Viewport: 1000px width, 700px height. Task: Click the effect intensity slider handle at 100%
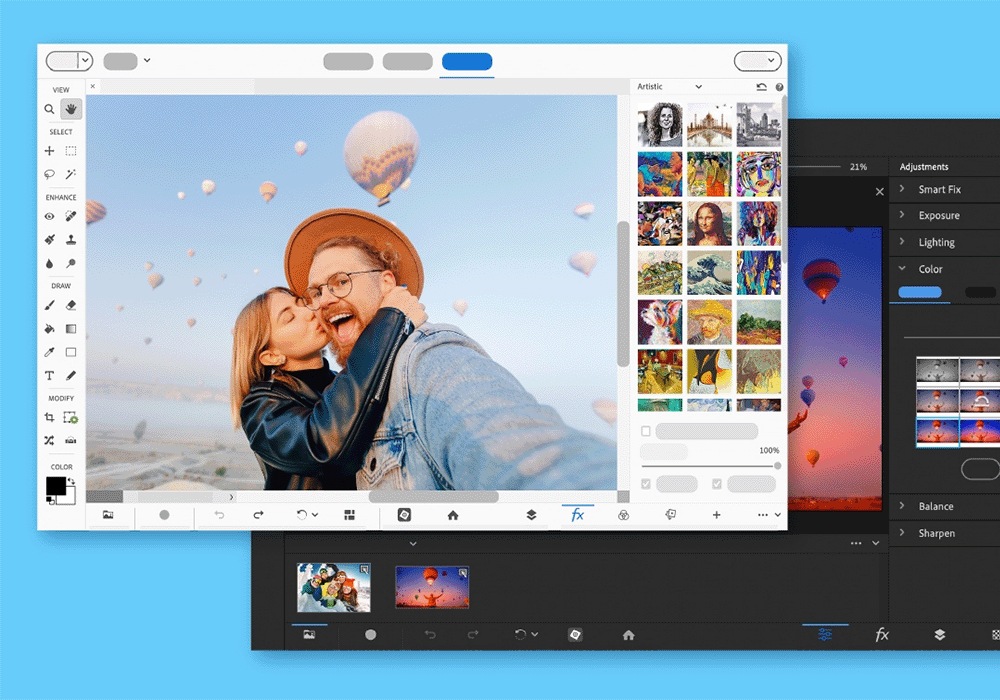777,466
